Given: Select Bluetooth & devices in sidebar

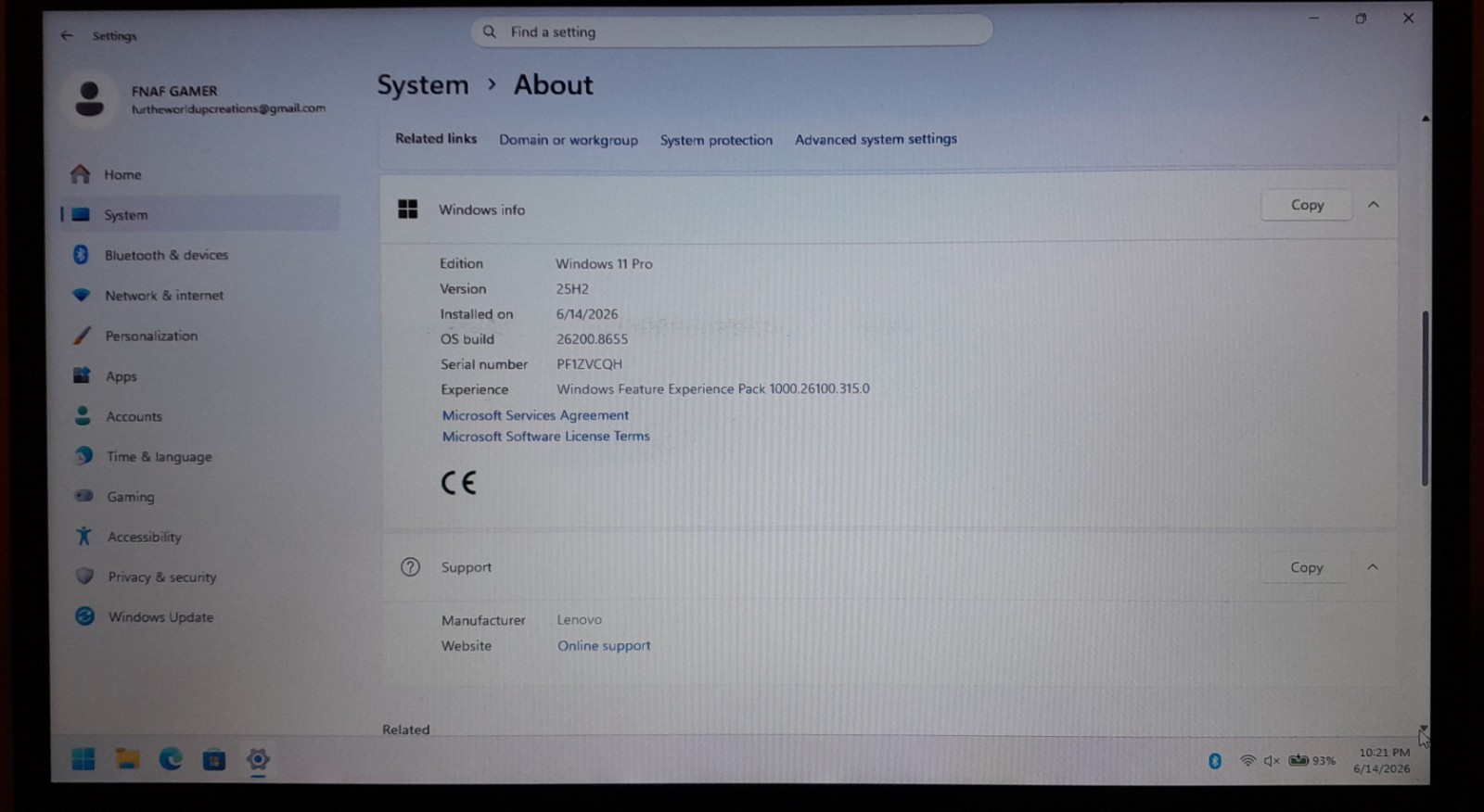Looking at the screenshot, I should [x=199, y=255].
